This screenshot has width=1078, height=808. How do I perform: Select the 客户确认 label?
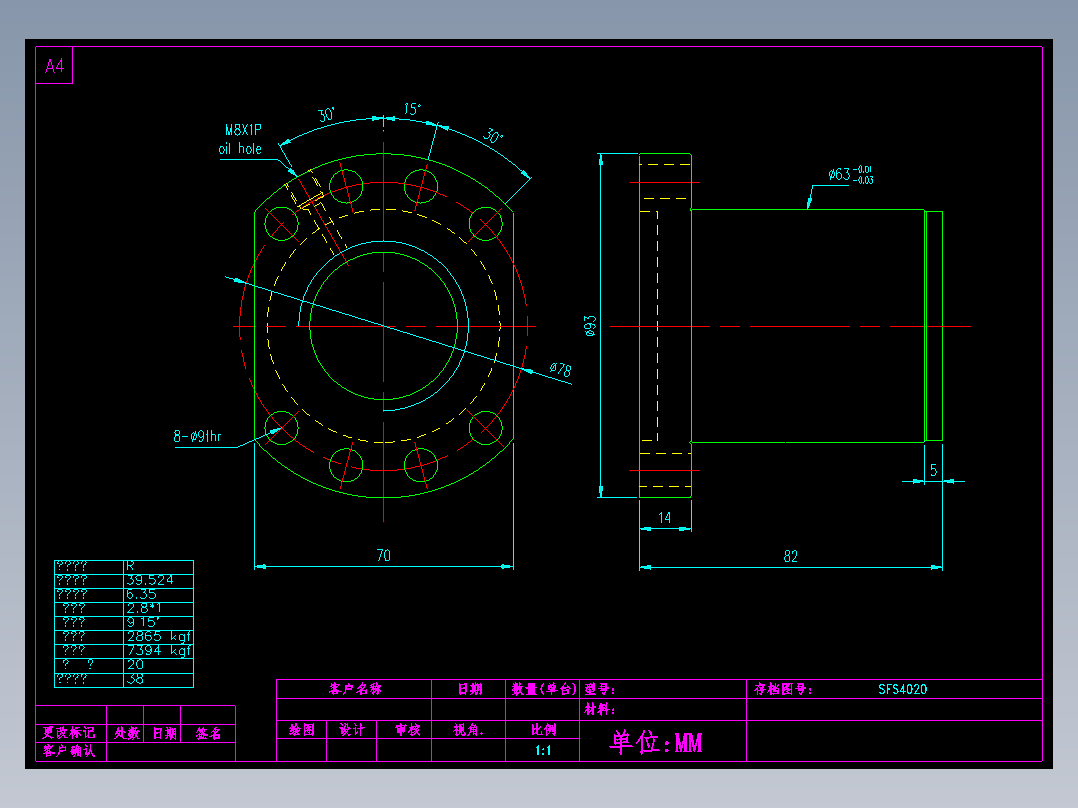[x=69, y=751]
